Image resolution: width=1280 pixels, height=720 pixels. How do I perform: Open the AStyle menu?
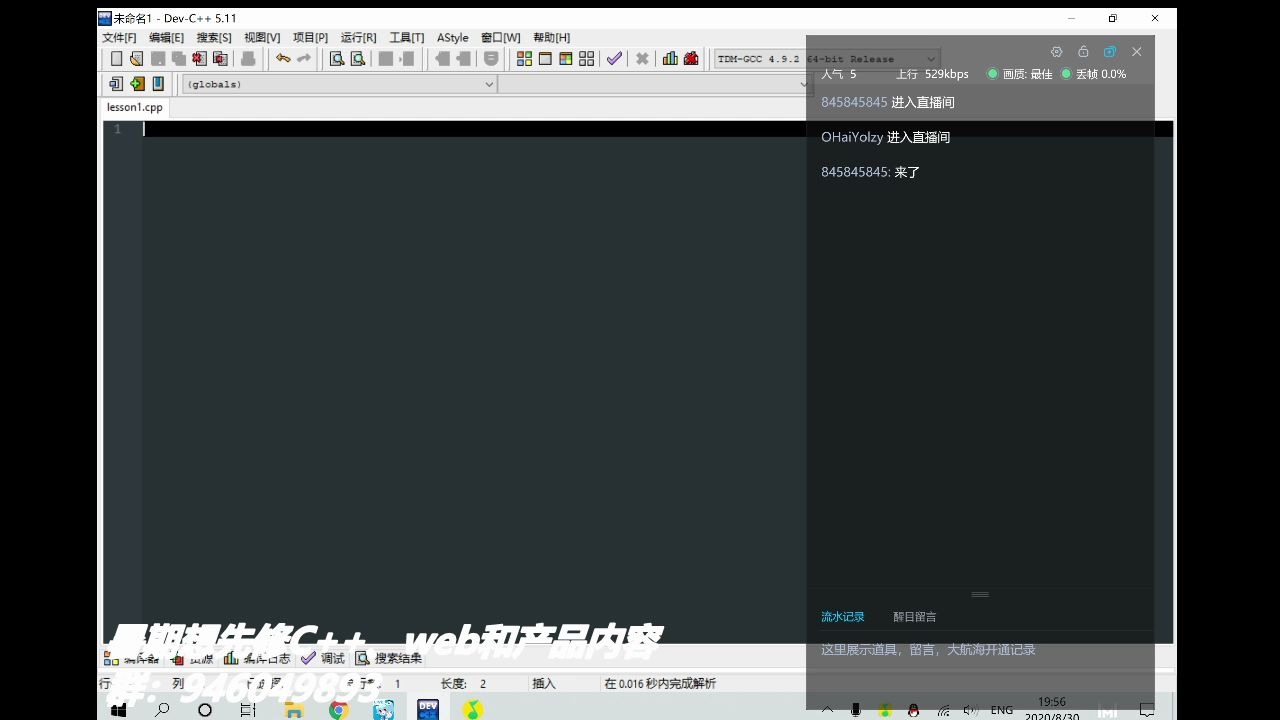(452, 38)
